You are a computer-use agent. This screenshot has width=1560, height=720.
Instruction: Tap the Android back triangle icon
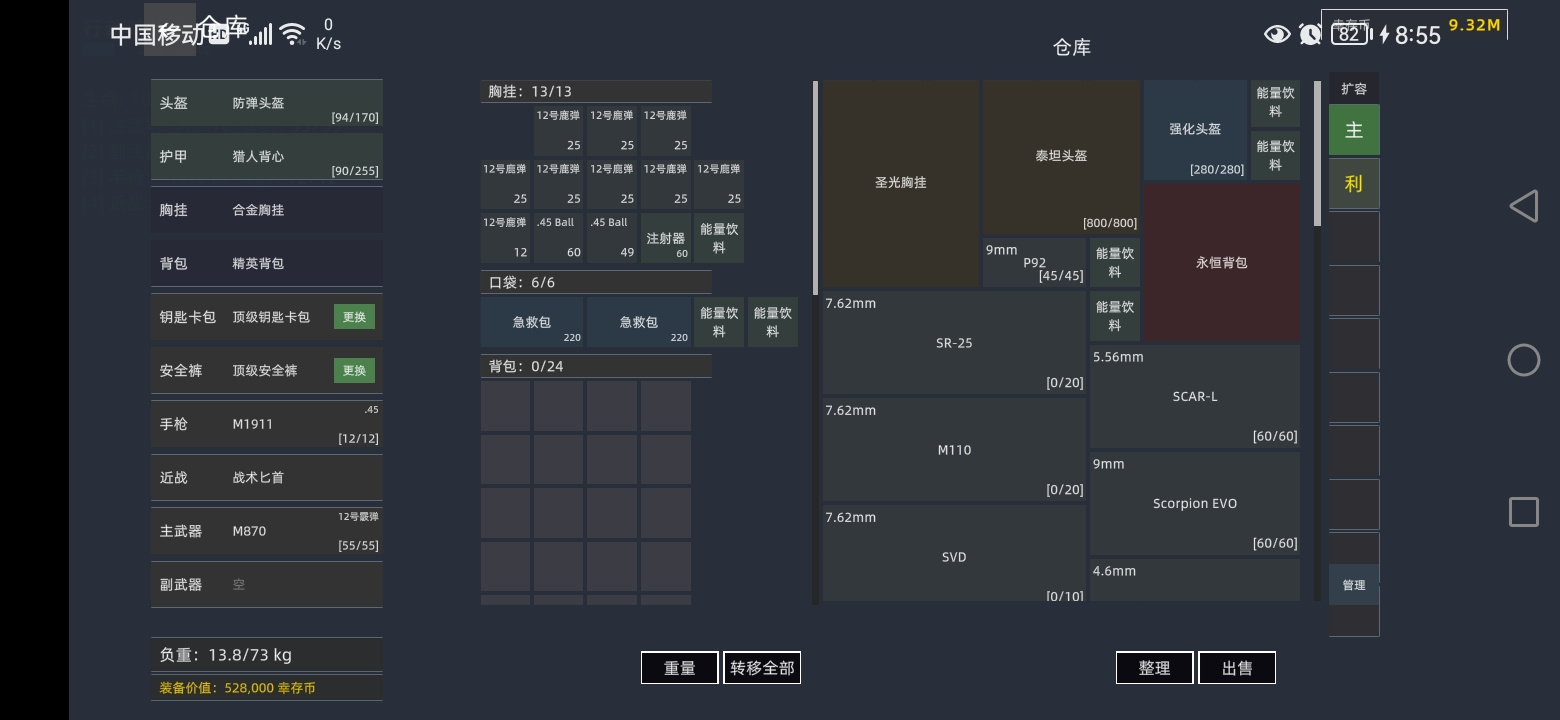tap(1523, 207)
